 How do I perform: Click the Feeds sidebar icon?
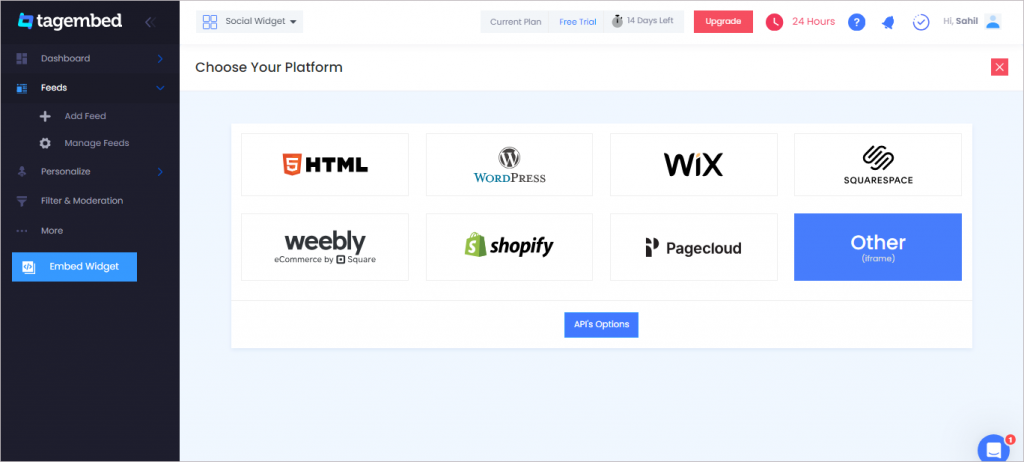(x=22, y=88)
